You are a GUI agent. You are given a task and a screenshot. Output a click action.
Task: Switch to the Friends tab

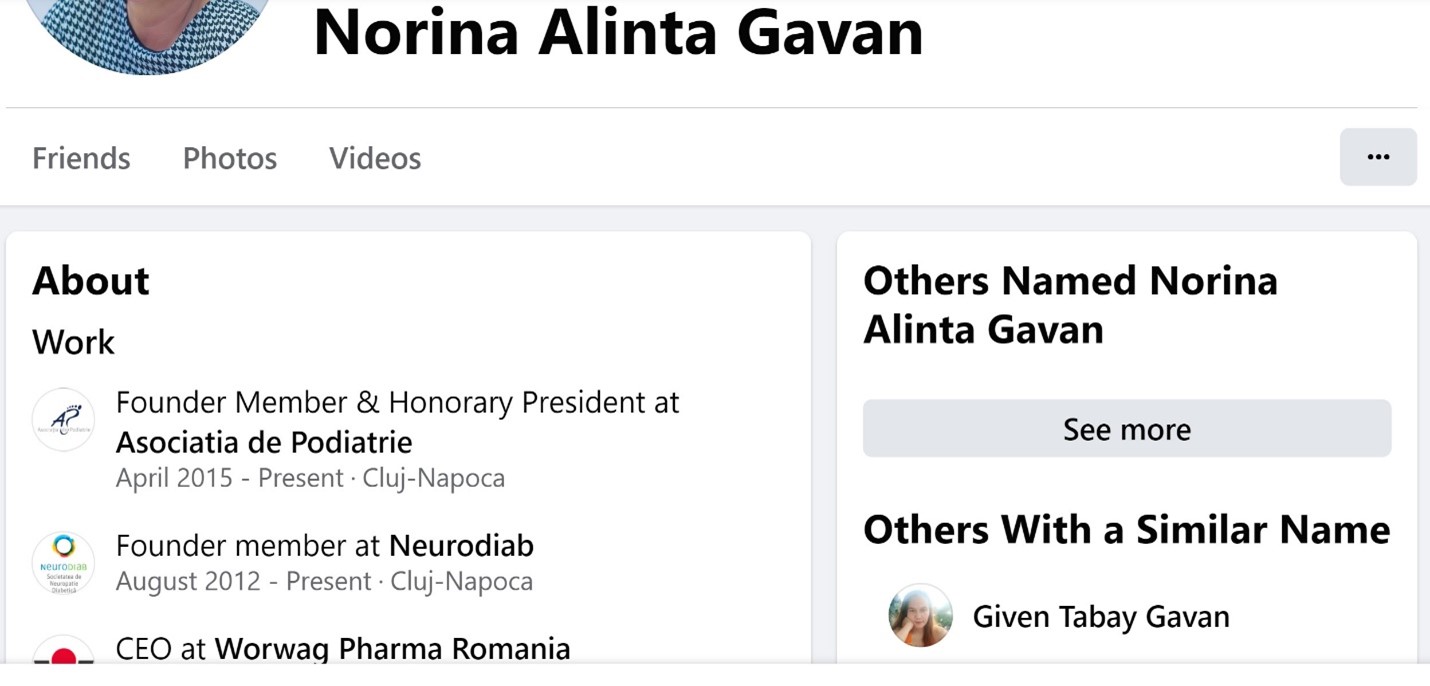coord(81,158)
